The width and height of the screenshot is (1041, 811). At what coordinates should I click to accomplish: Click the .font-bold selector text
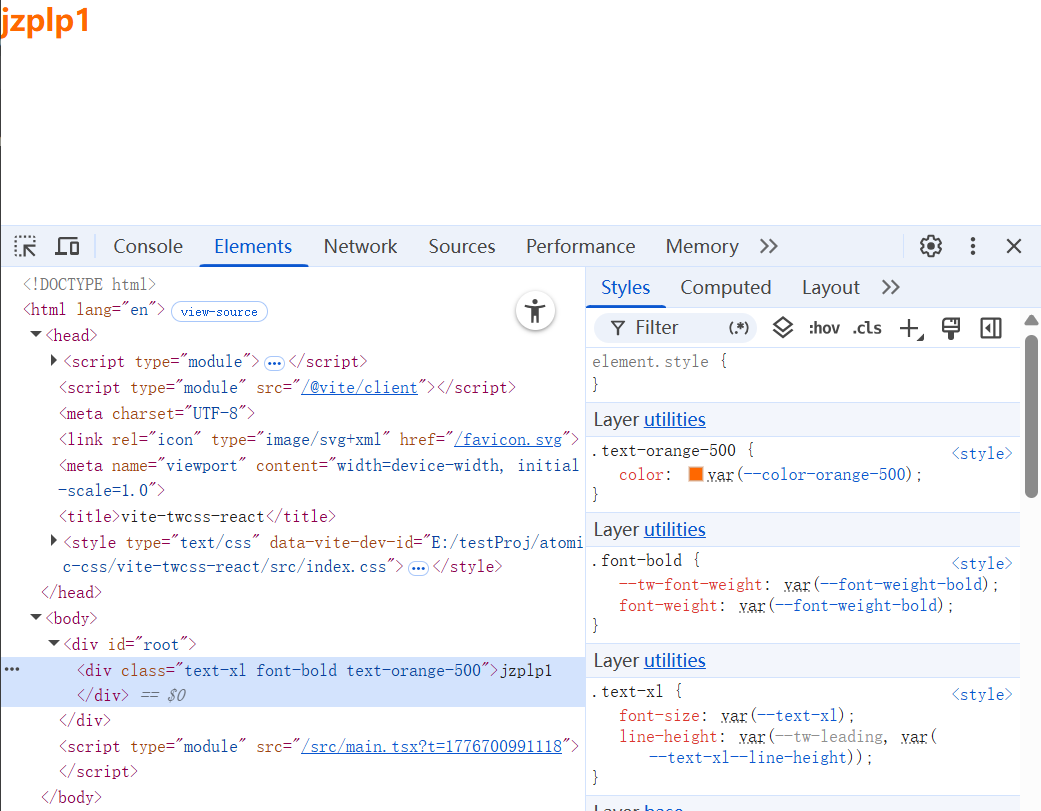(x=637, y=561)
